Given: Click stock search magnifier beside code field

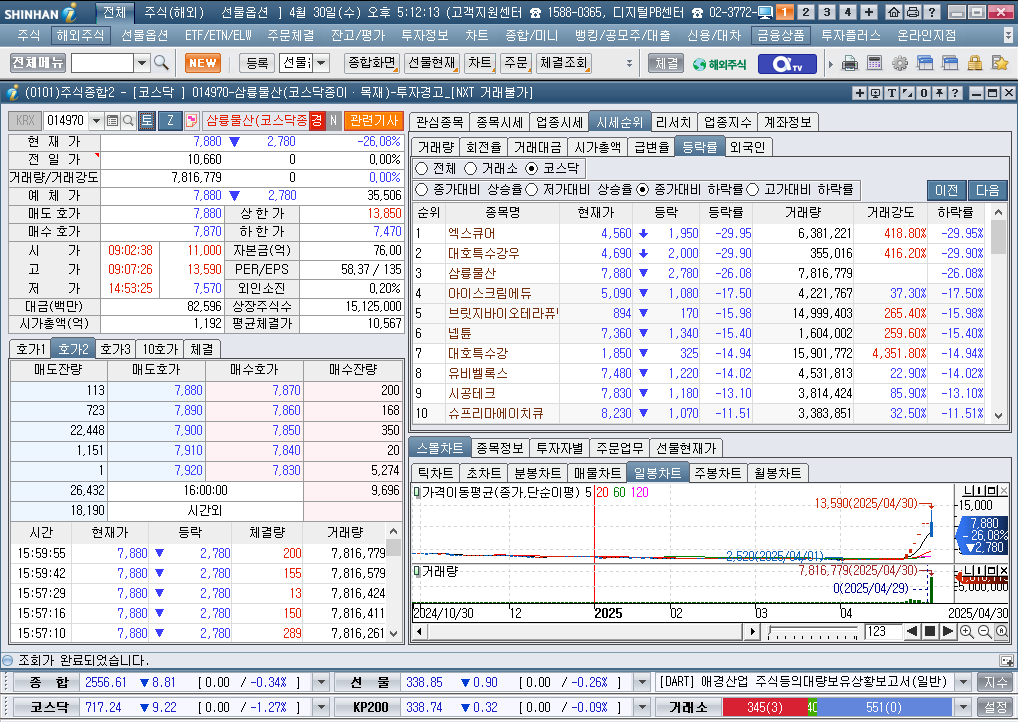Looking at the screenshot, I should click(128, 120).
